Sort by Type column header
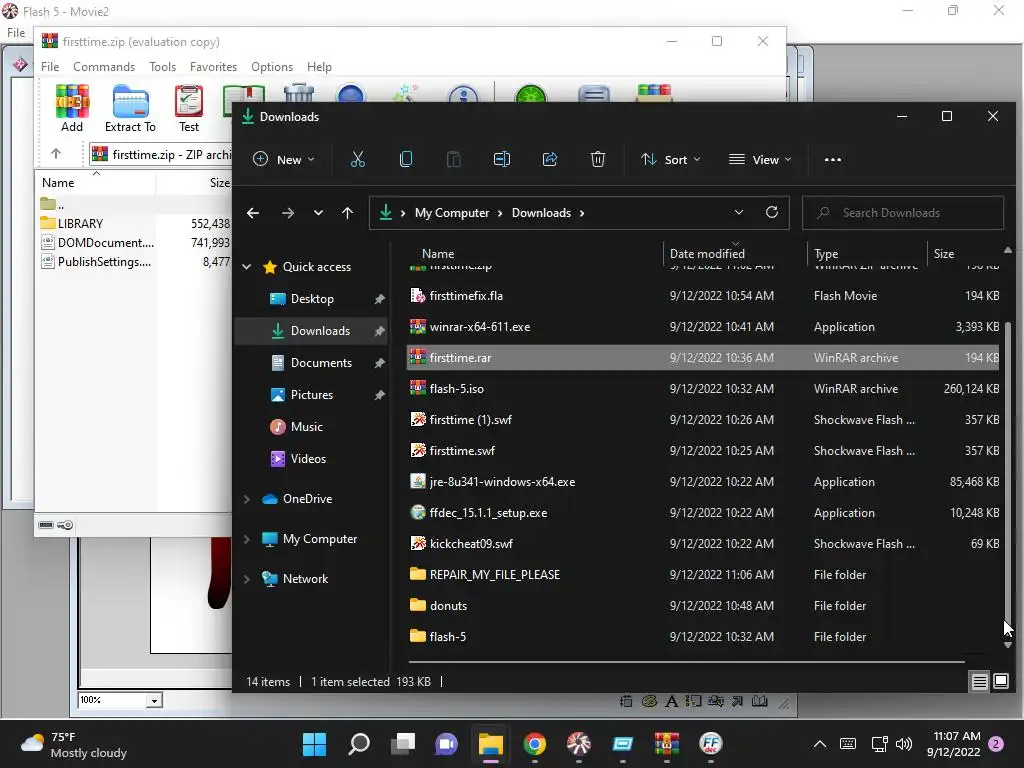This screenshot has height=768, width=1024. 866,253
